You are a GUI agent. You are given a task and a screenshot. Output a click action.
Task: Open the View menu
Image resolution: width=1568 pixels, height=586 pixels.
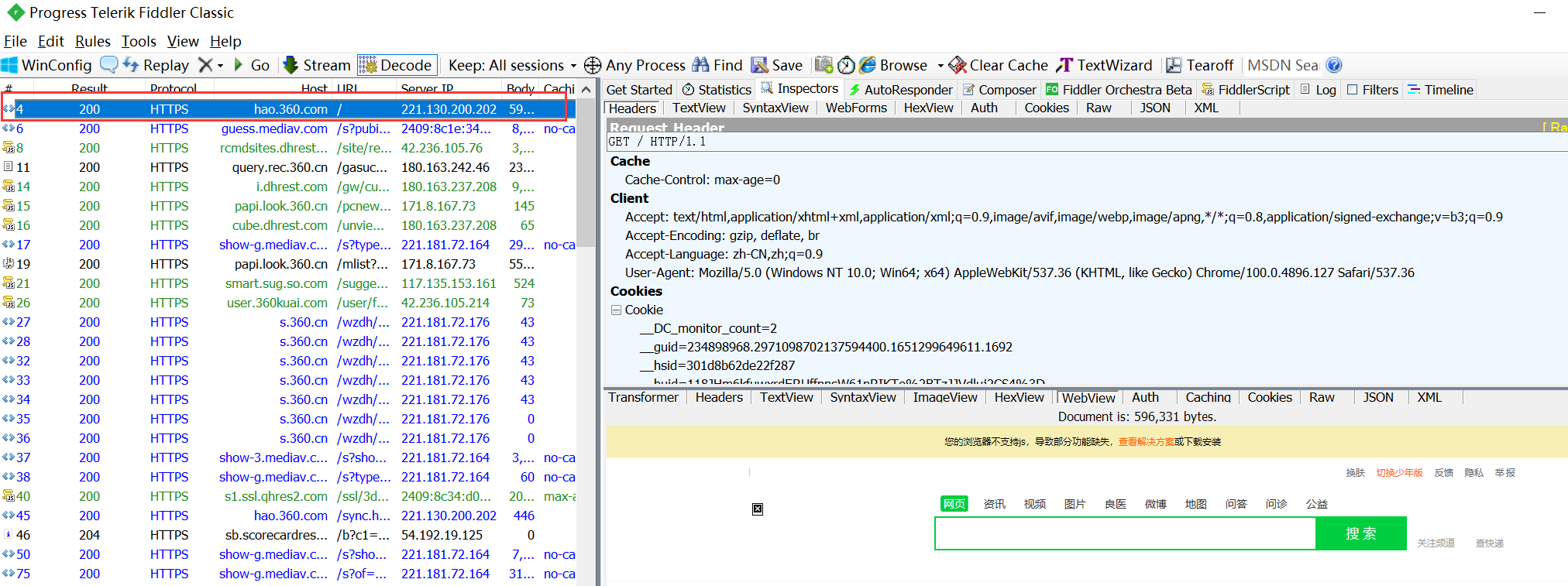(x=183, y=41)
